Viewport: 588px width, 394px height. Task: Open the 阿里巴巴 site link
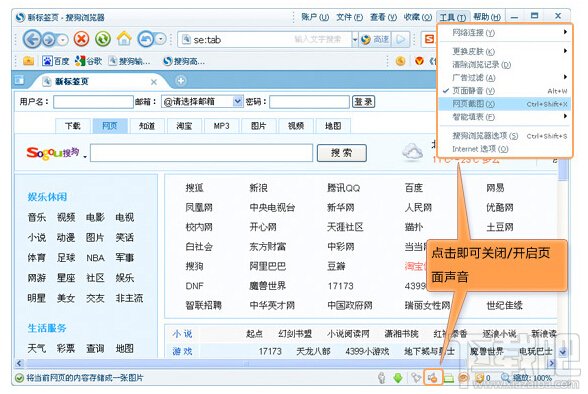(x=268, y=266)
